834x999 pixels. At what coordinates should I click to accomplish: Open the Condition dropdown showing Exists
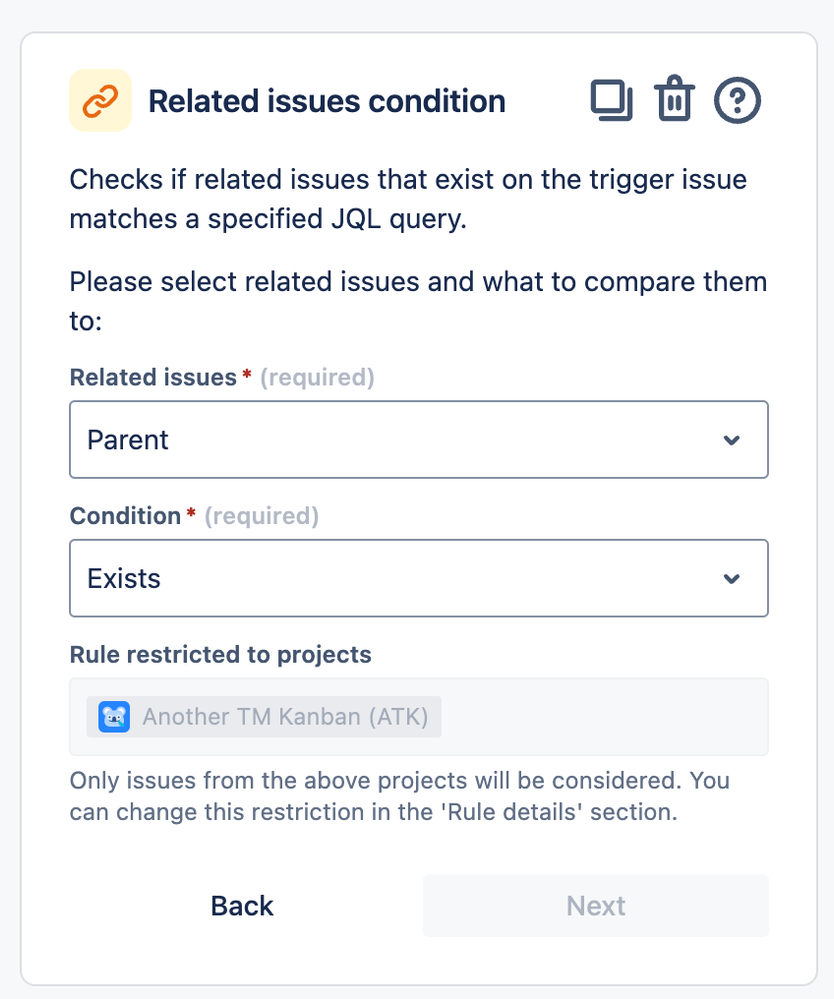419,579
